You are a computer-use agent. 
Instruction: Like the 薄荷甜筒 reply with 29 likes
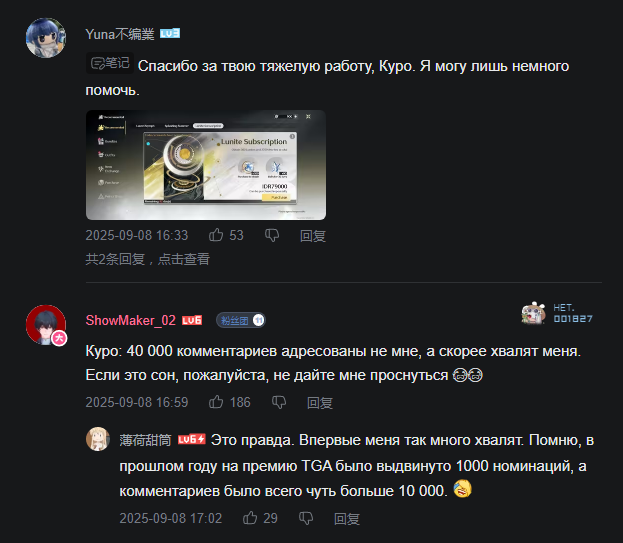250,518
